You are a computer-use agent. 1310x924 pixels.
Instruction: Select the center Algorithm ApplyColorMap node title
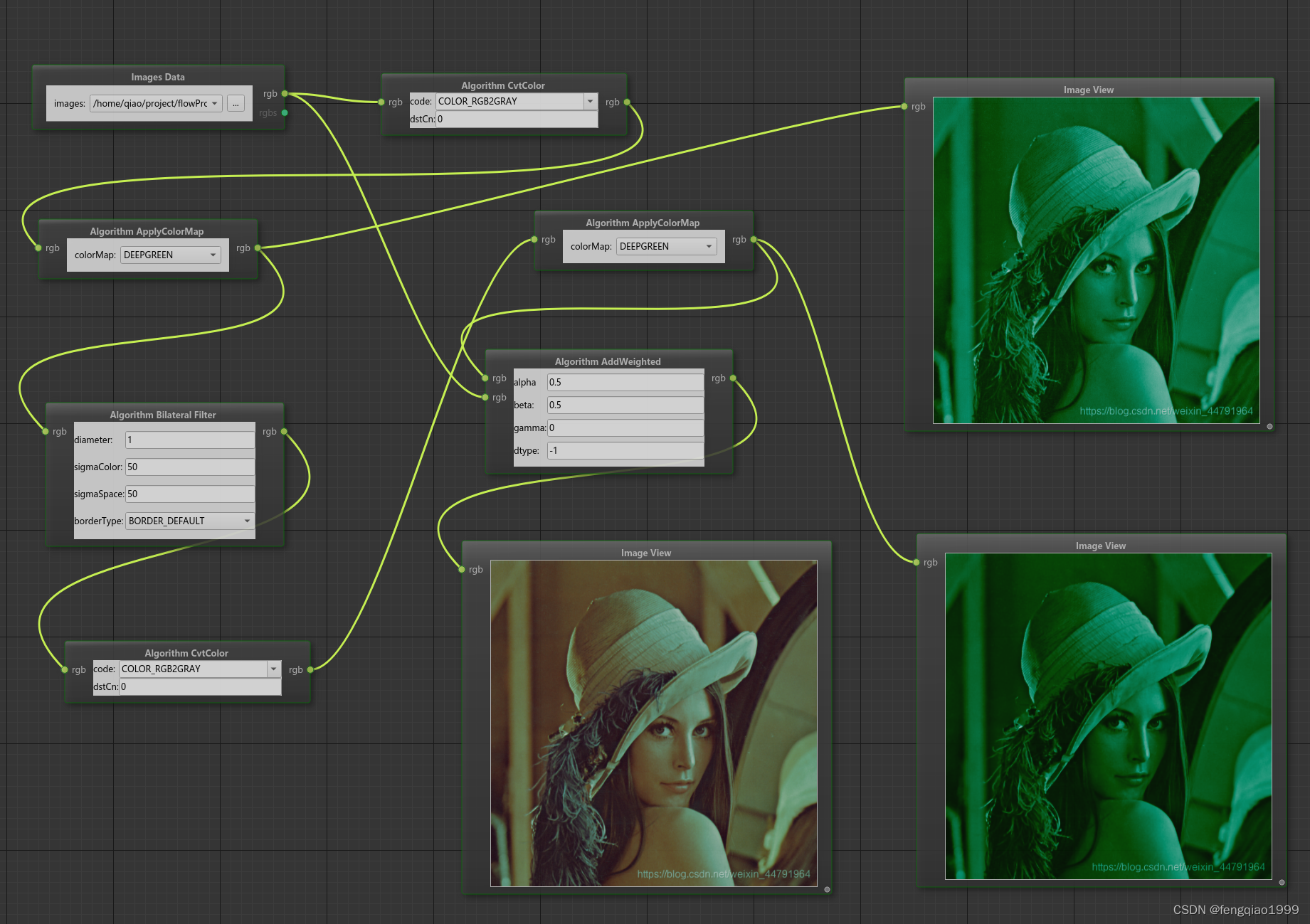coord(643,223)
